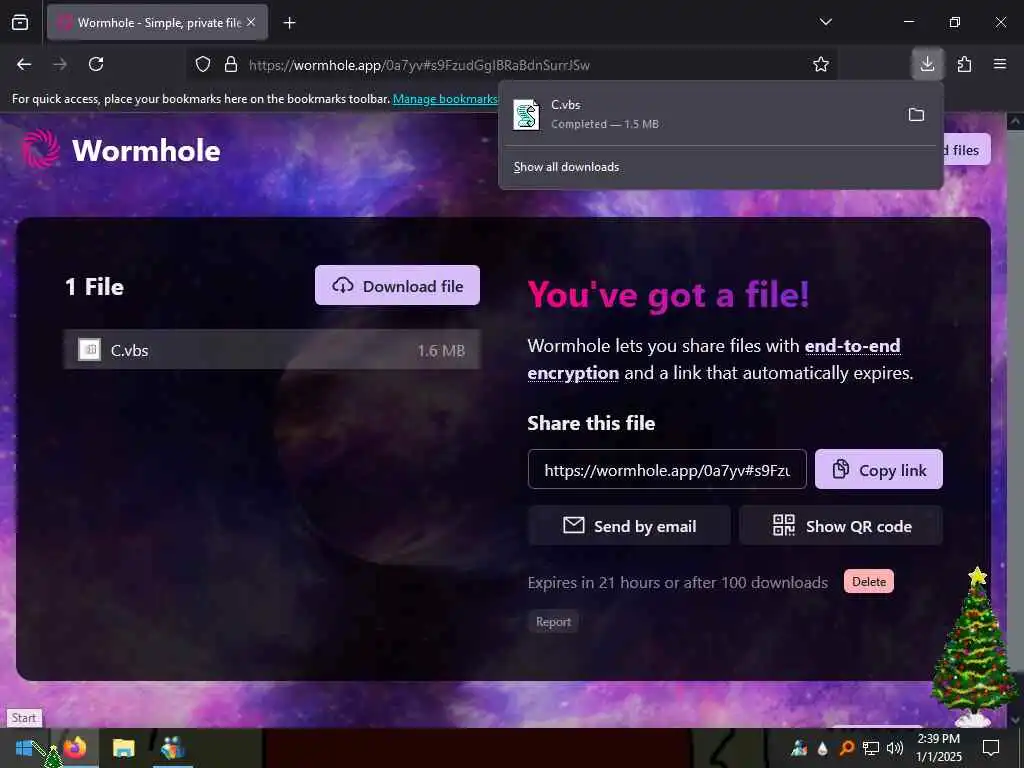Click the water drop tray icon
This screenshot has width=1024, height=768.
click(823, 748)
